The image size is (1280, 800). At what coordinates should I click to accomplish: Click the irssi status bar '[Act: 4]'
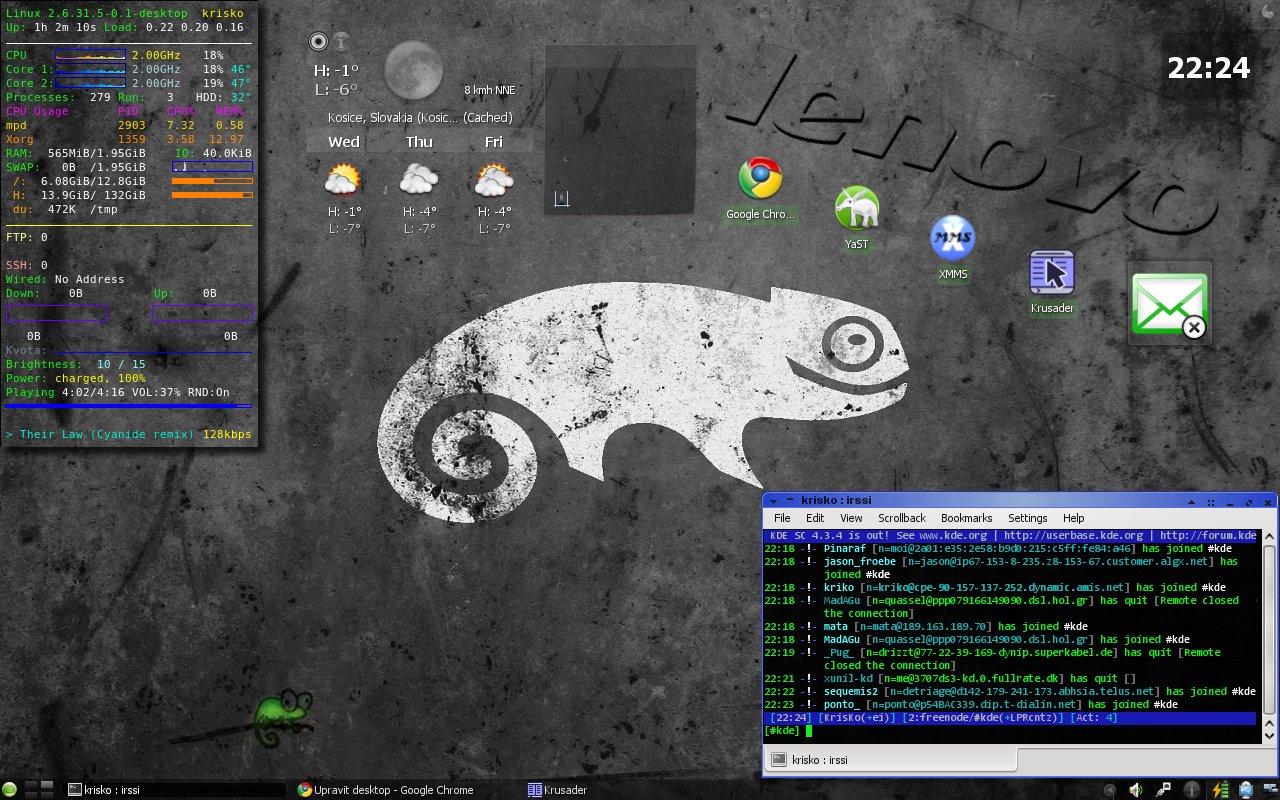coord(1093,717)
